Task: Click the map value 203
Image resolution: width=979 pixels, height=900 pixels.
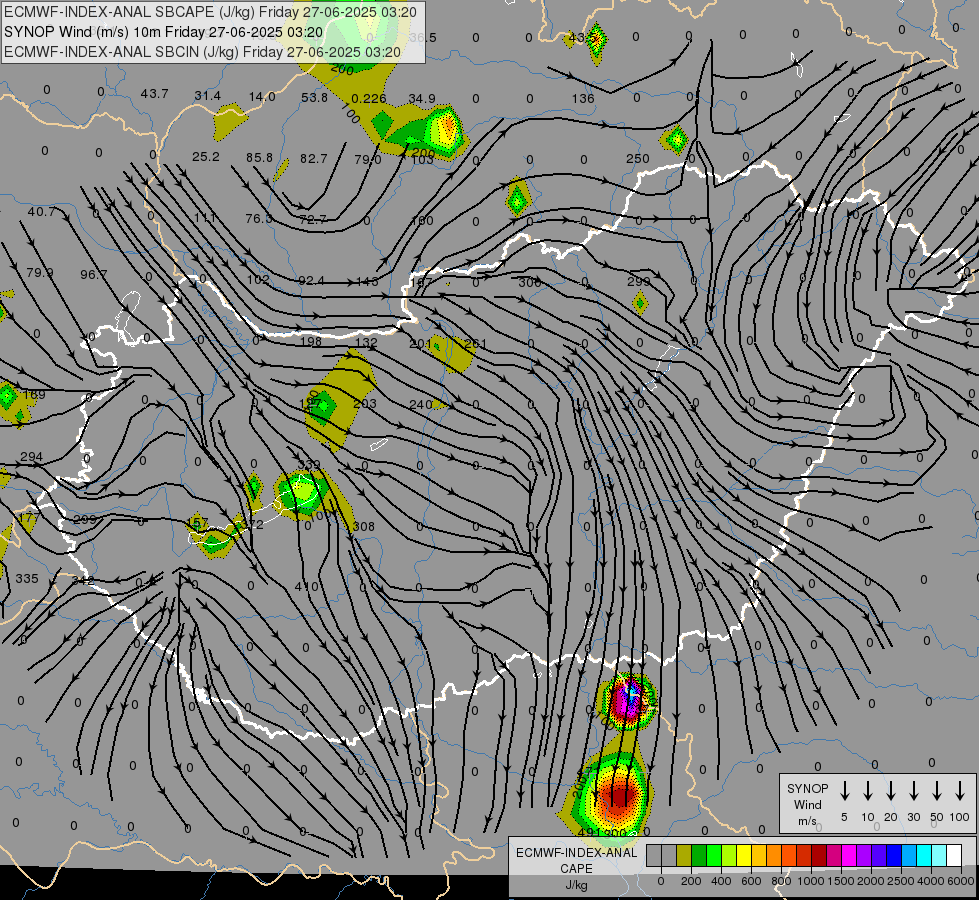Action: 365,403
